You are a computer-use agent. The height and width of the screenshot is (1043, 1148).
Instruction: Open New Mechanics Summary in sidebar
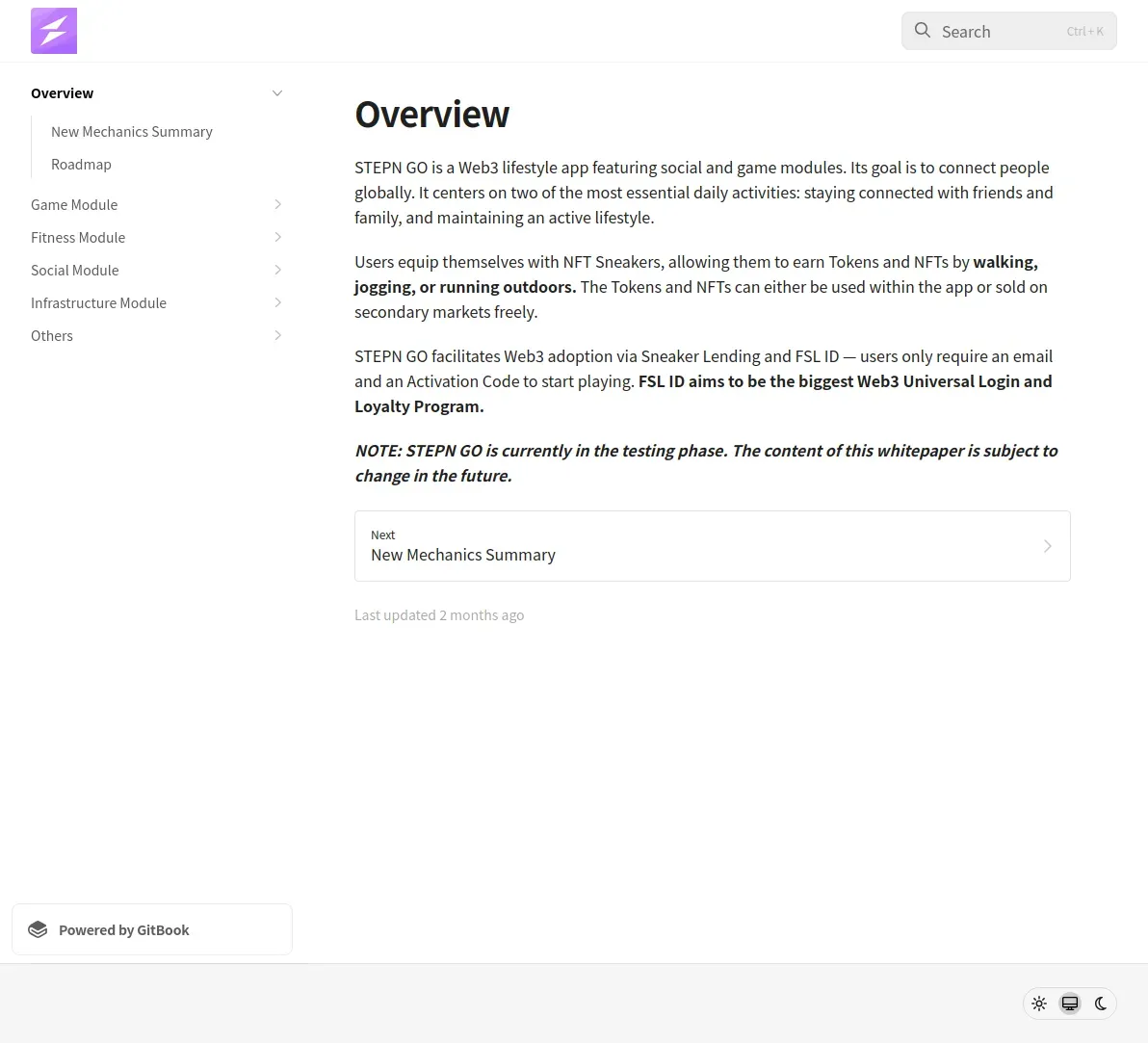coord(132,132)
